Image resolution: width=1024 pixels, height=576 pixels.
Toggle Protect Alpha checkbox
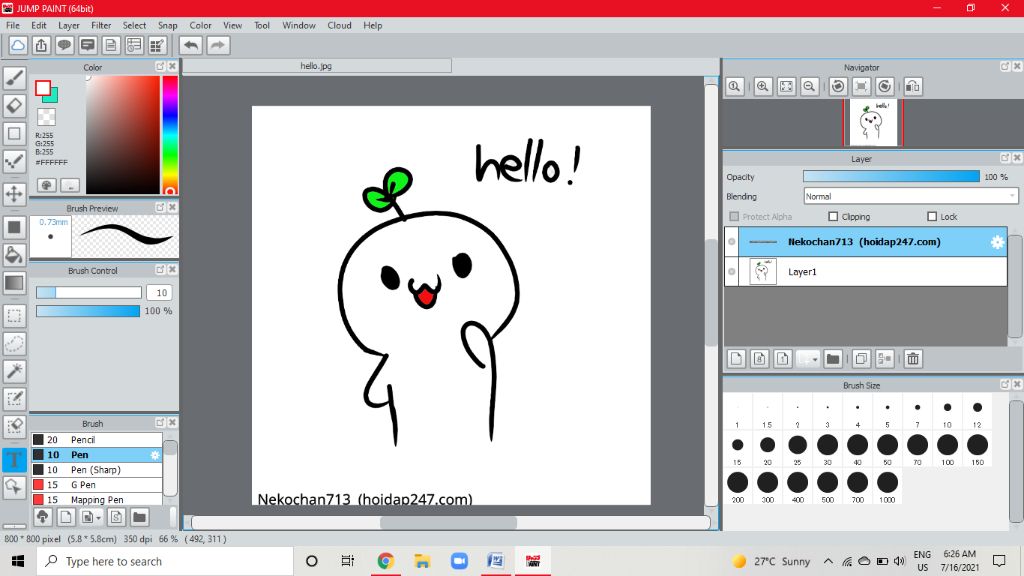pyautogui.click(x=734, y=216)
